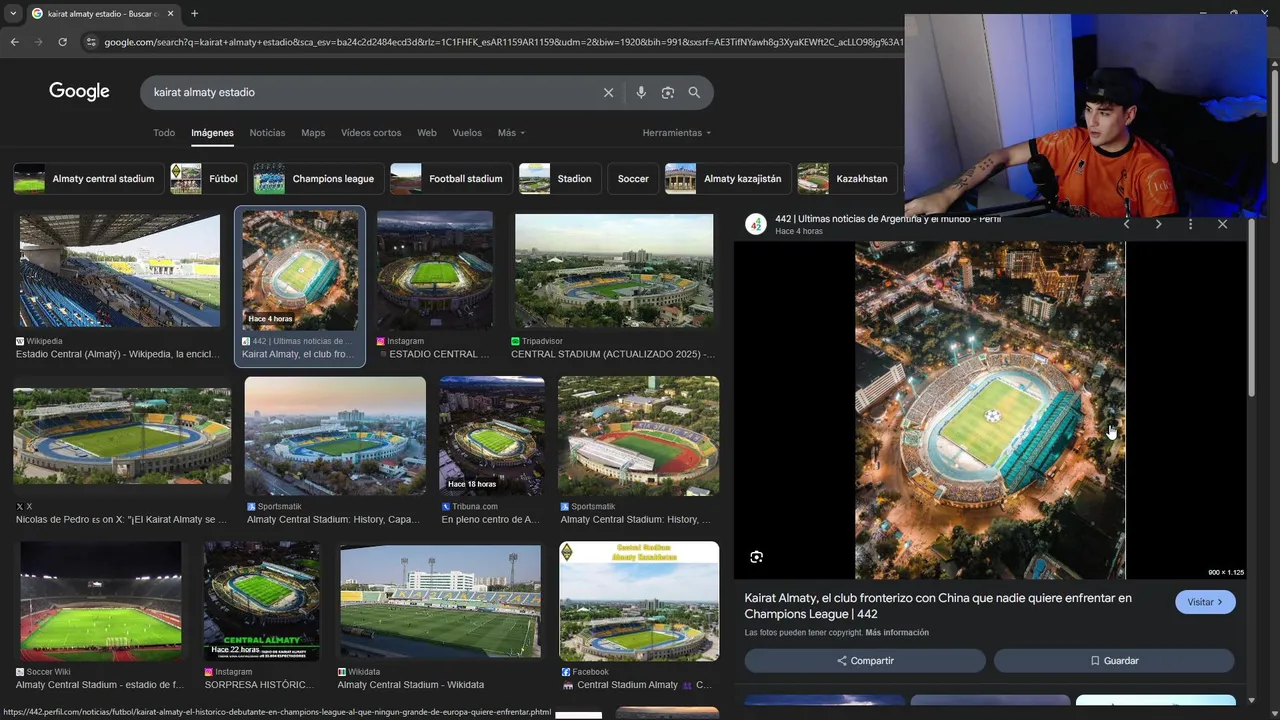Start voice search with microphone icon
This screenshot has width=1280, height=720.
point(641,92)
